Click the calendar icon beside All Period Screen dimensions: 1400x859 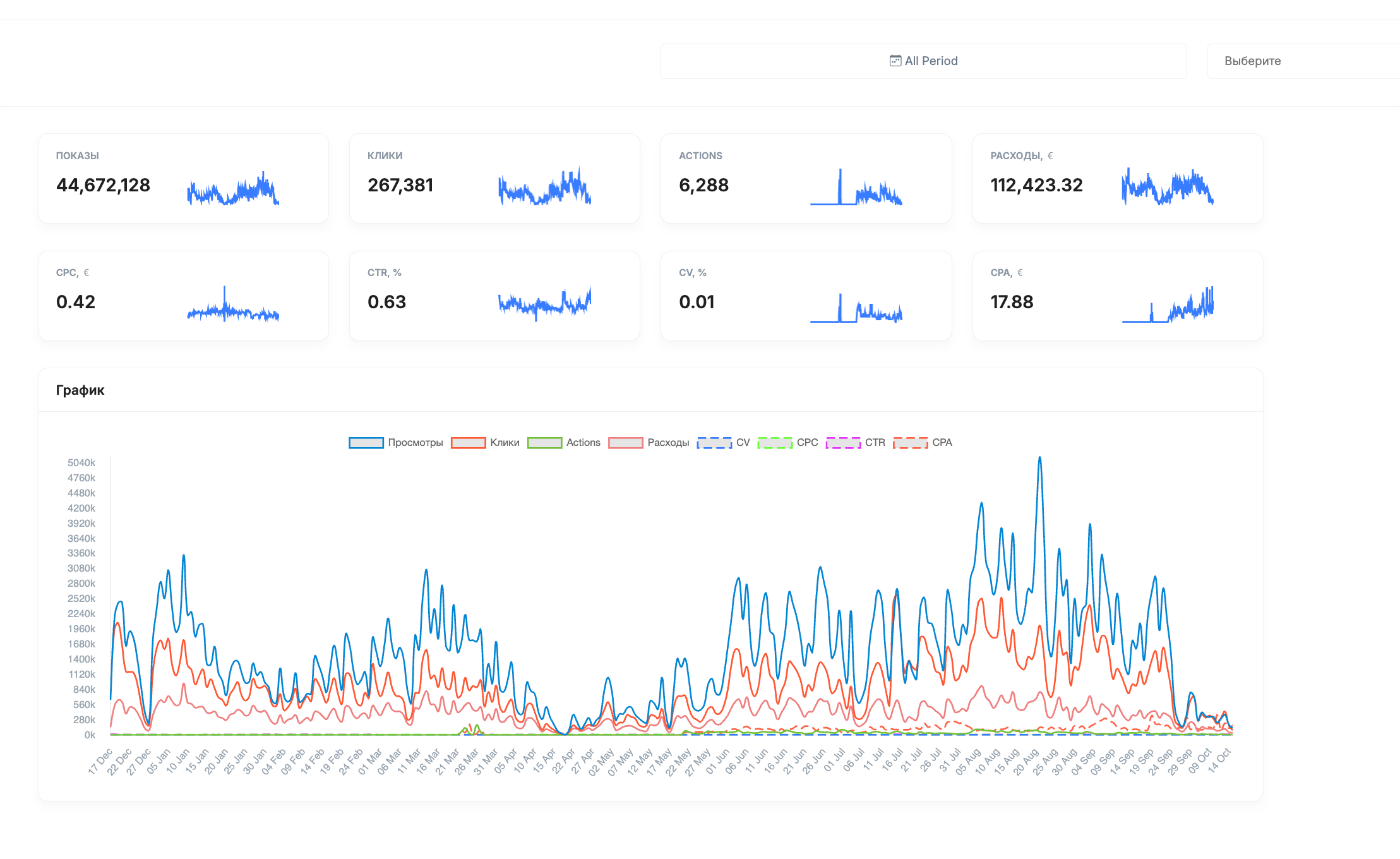pos(895,61)
